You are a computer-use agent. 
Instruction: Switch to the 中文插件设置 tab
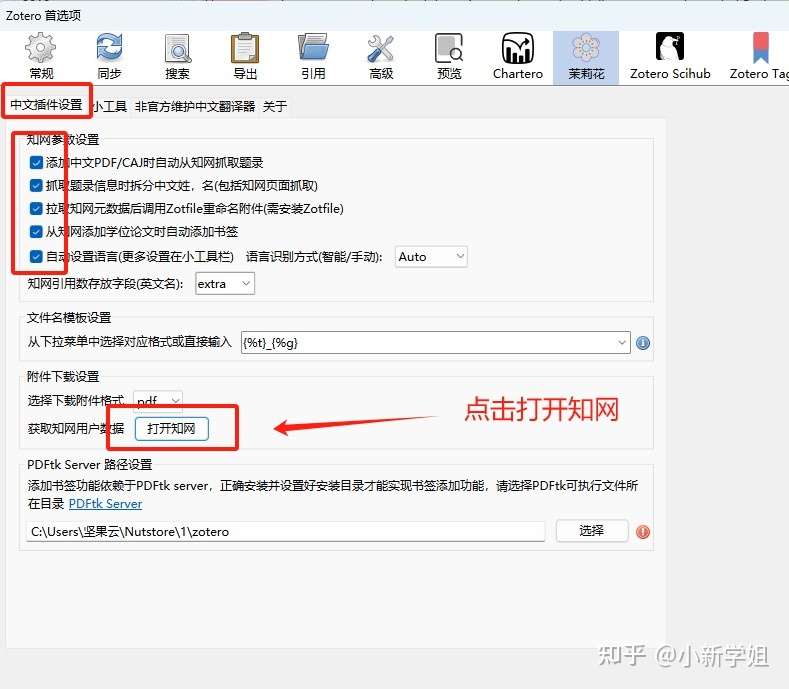[x=46, y=105]
